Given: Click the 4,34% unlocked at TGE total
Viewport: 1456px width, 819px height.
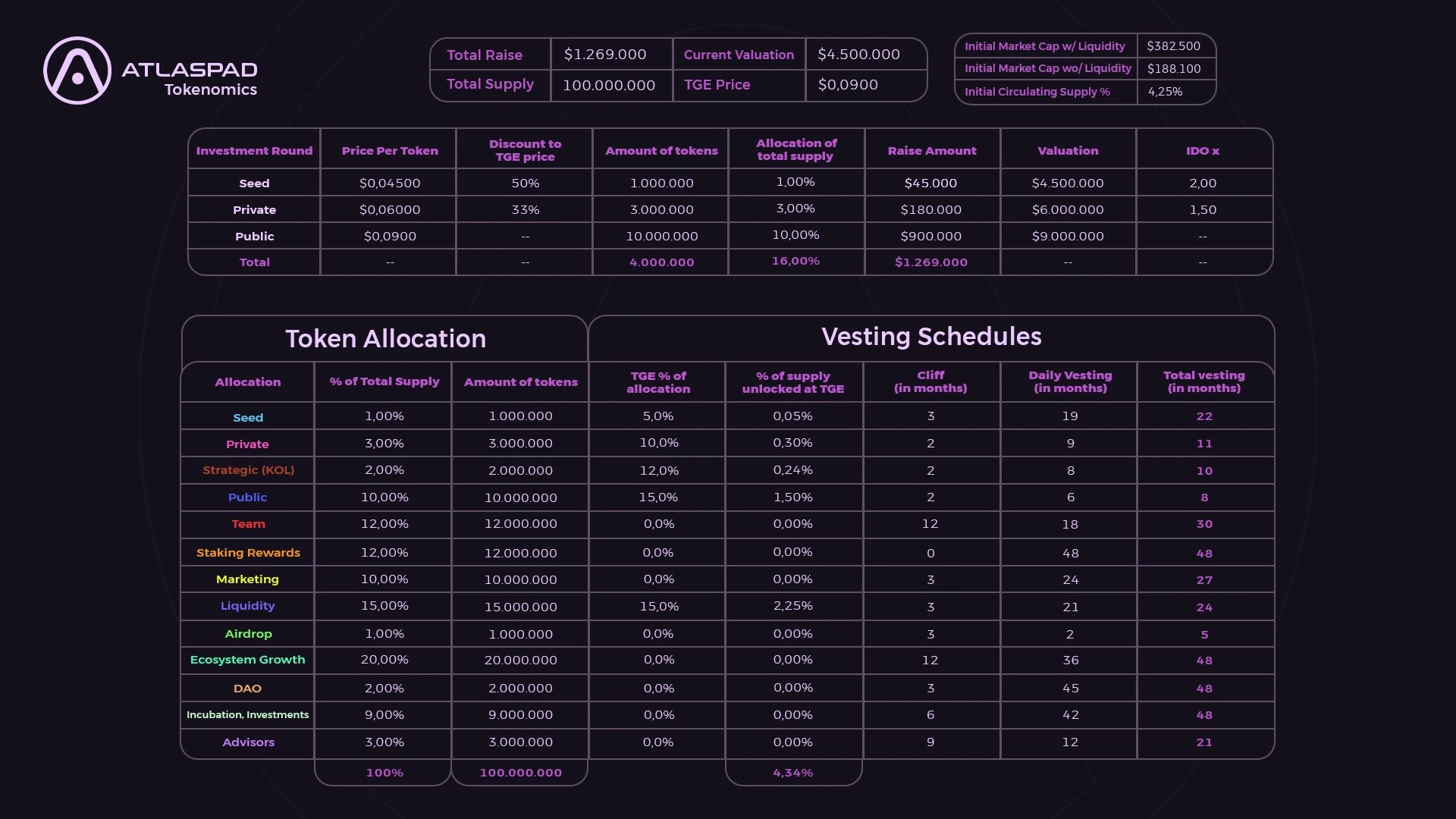Looking at the screenshot, I should coord(792,773).
